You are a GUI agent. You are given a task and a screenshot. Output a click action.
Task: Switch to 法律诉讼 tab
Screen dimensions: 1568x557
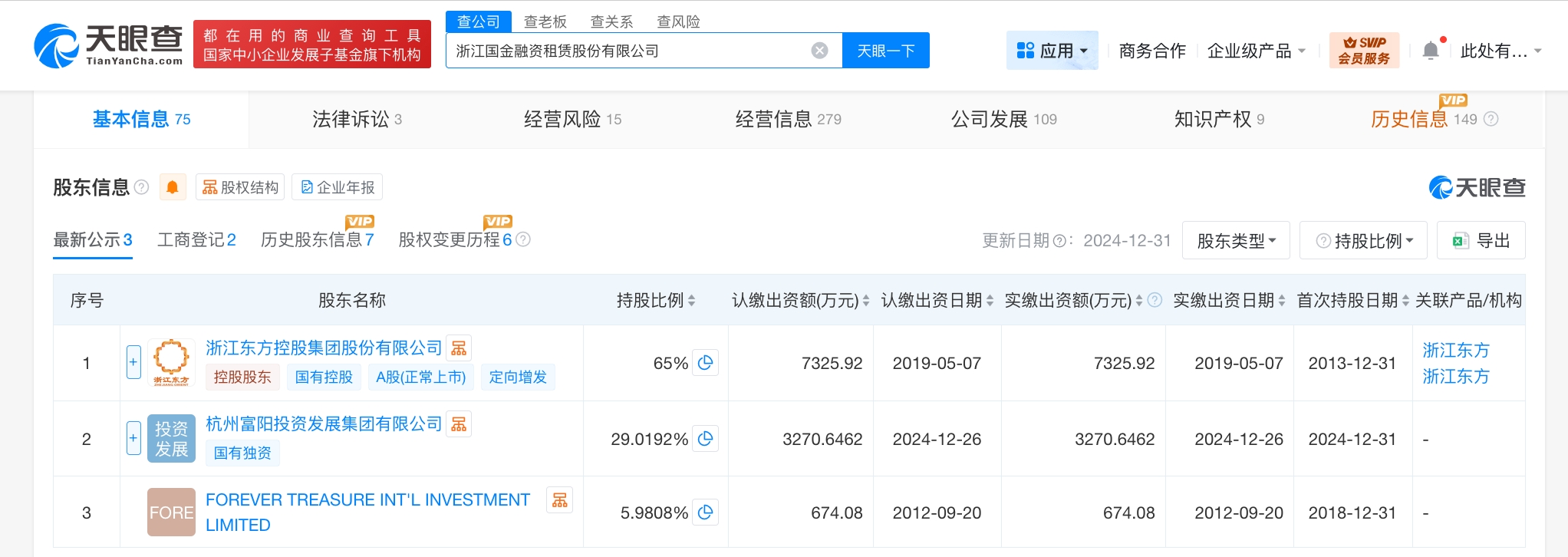click(357, 119)
